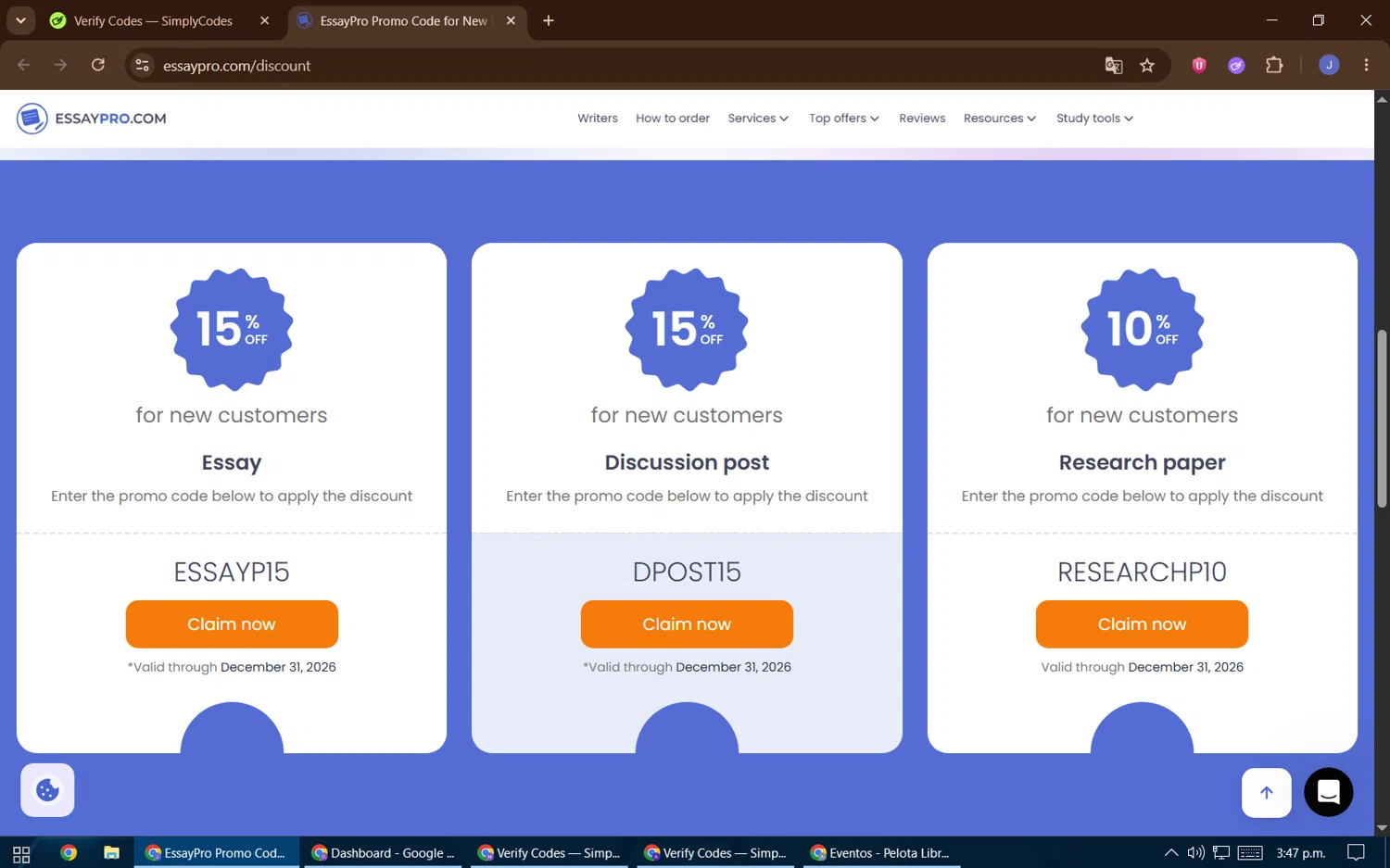The image size is (1390, 868).
Task: Bookmark this page with the star icon
Action: tap(1147, 66)
